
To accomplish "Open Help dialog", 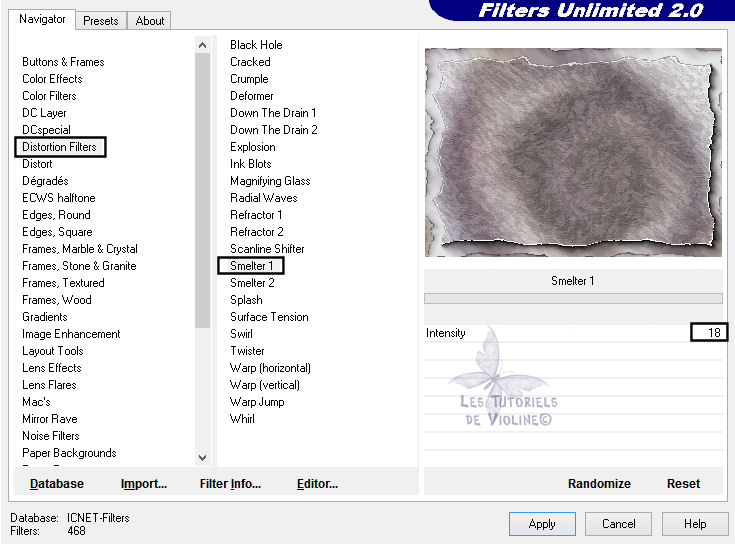I will [x=695, y=524].
